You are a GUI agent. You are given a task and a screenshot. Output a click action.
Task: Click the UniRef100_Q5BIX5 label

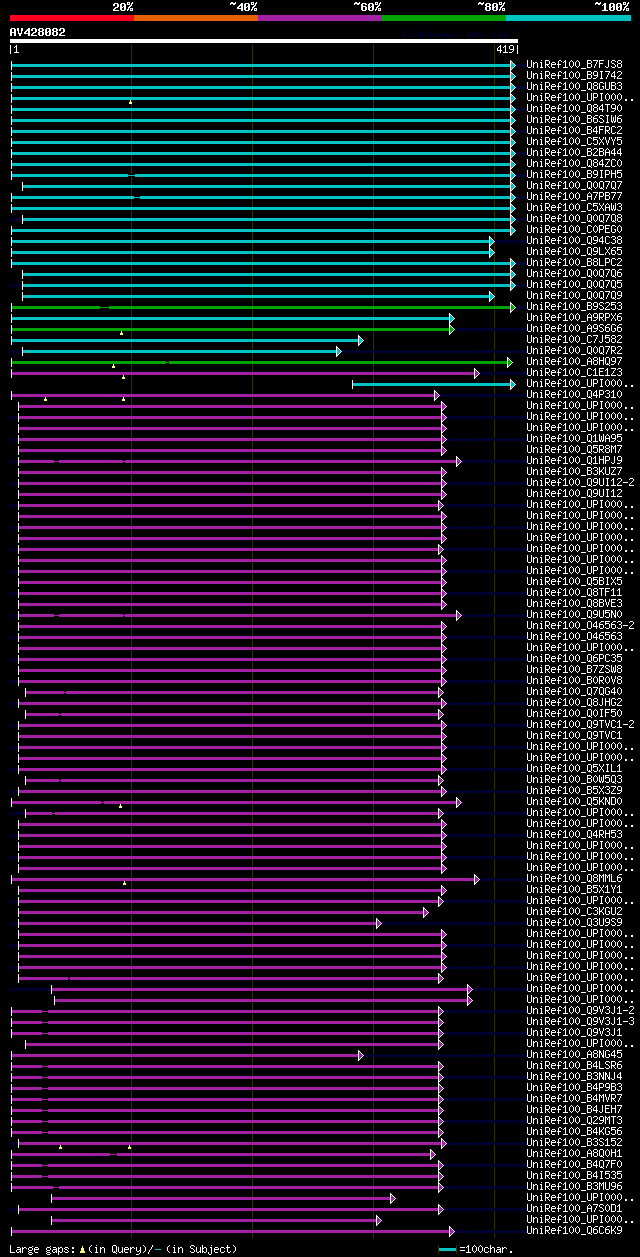[x=574, y=581]
